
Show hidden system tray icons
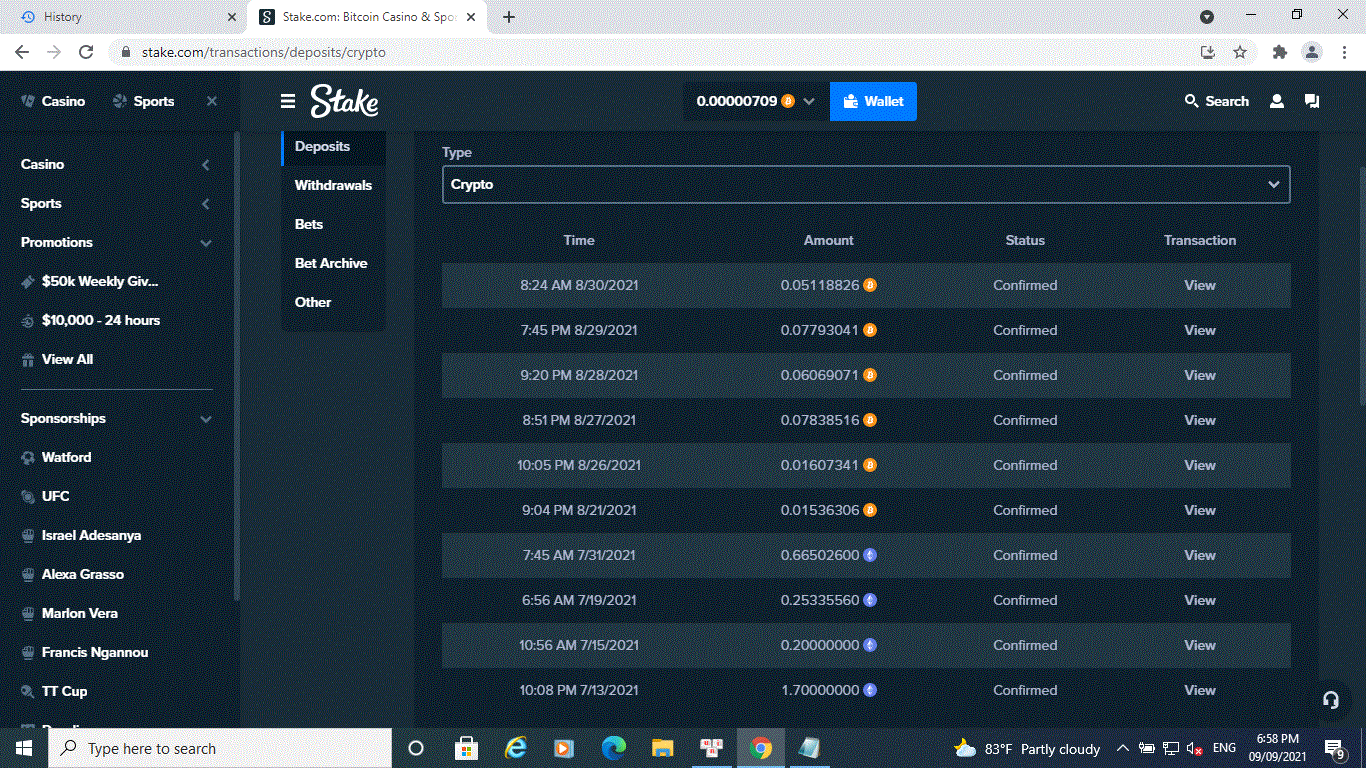(x=1122, y=748)
